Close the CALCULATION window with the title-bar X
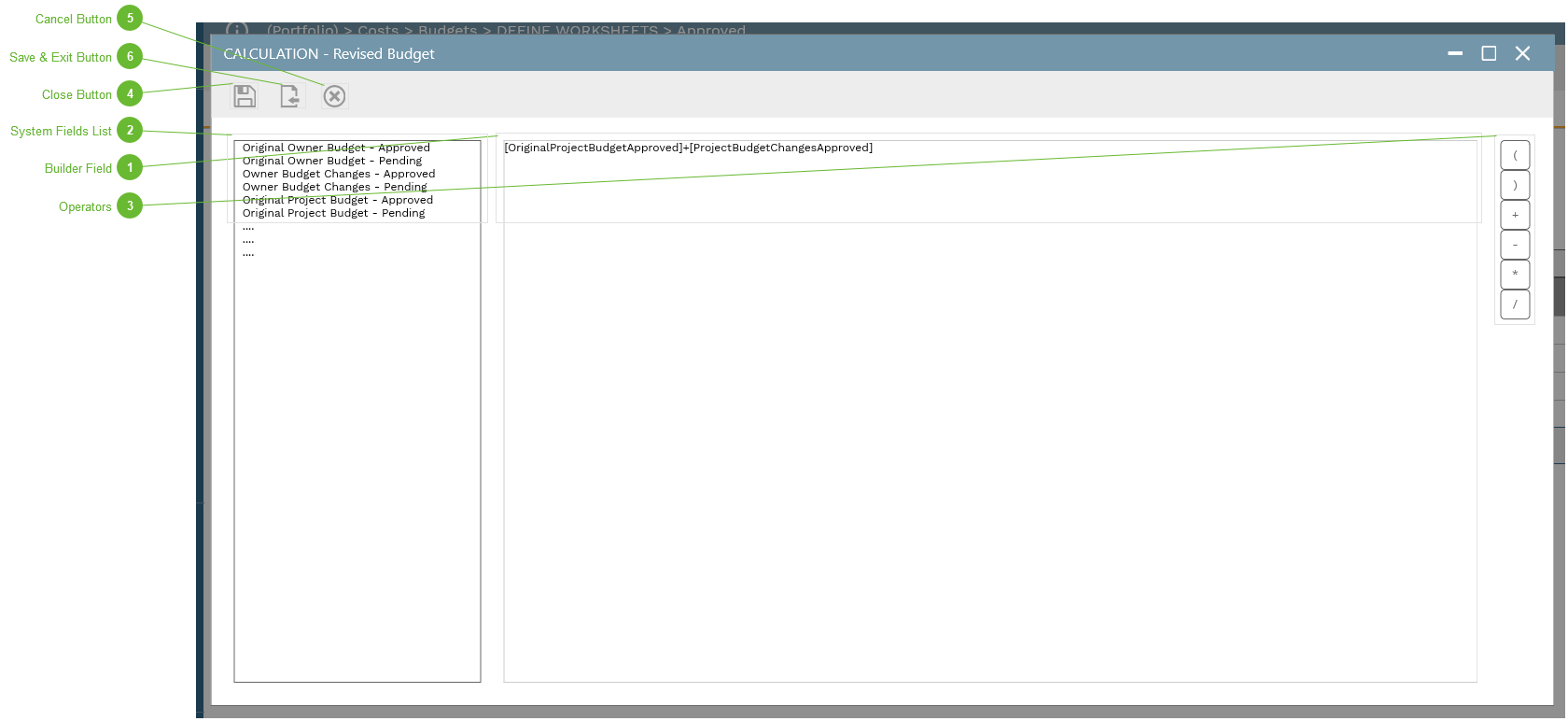The width and height of the screenshot is (1568, 721). 1522,54
